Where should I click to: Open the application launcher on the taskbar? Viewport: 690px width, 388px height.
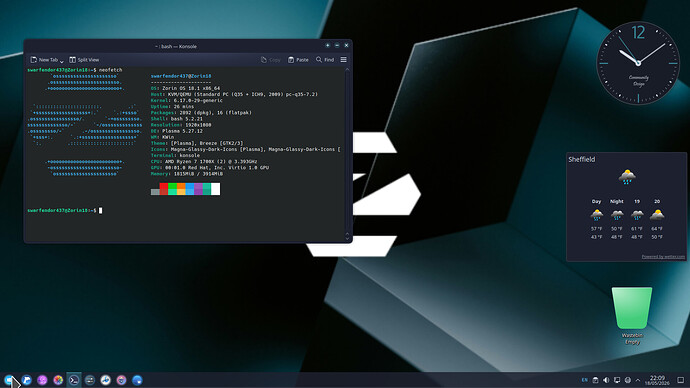coord(9,380)
